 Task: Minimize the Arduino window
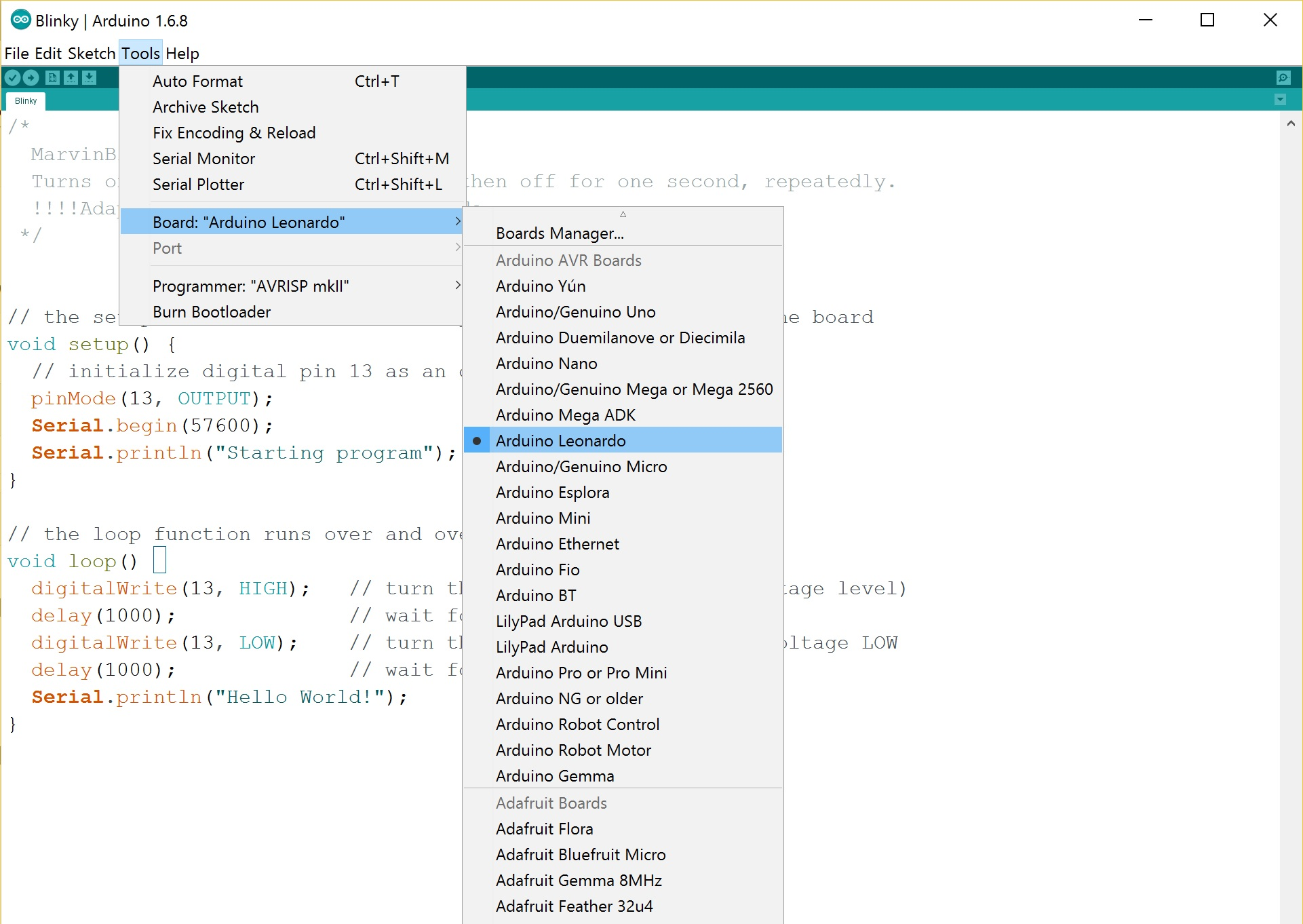coord(1146,20)
